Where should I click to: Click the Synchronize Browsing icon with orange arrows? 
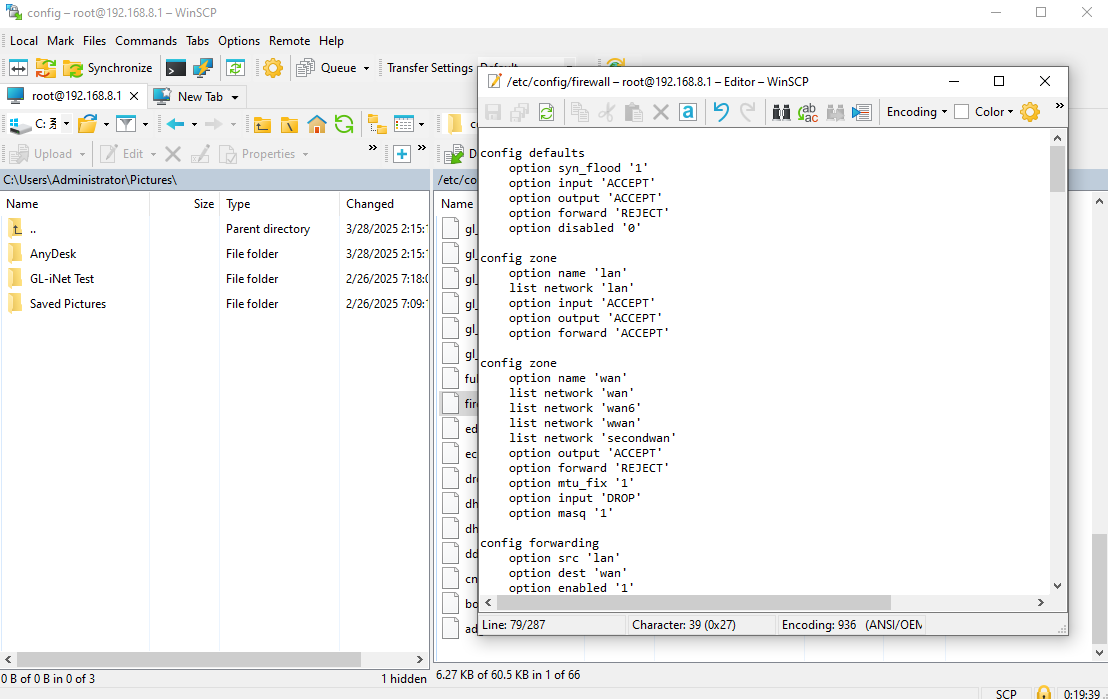click(46, 68)
